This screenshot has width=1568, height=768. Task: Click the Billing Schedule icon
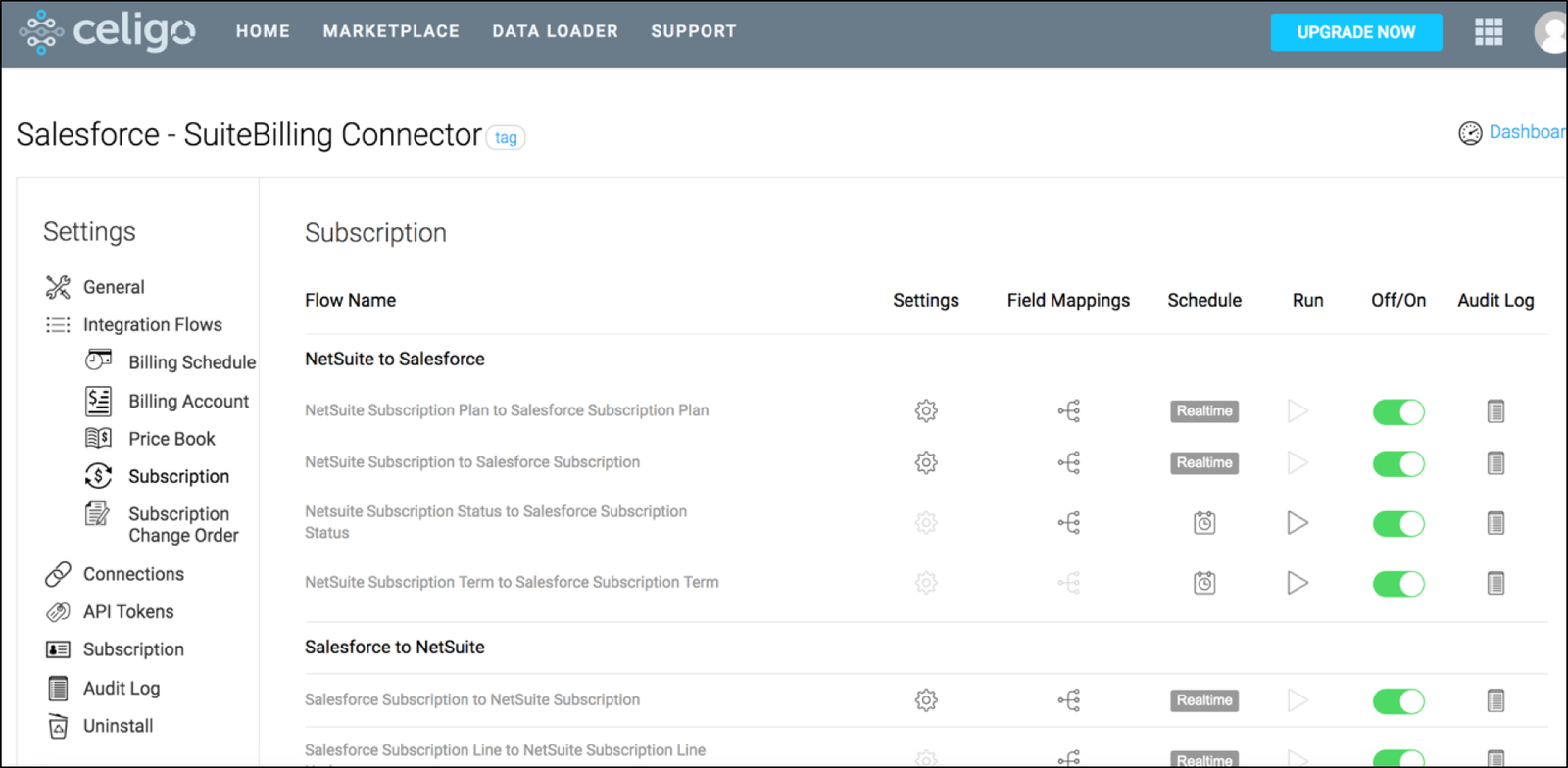(98, 360)
